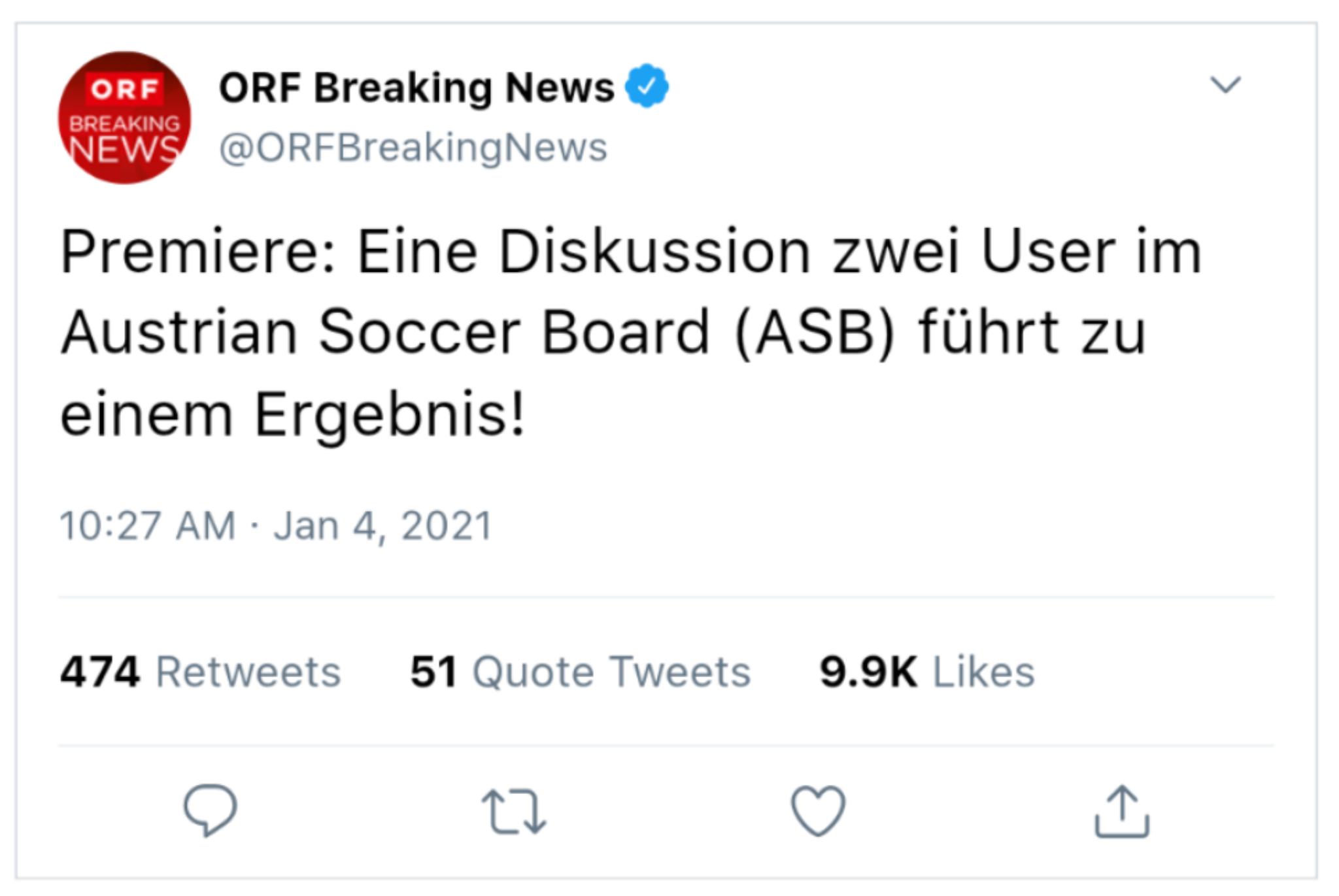Click the ORF logo in the avatar
The image size is (1339, 896).
tap(124, 89)
